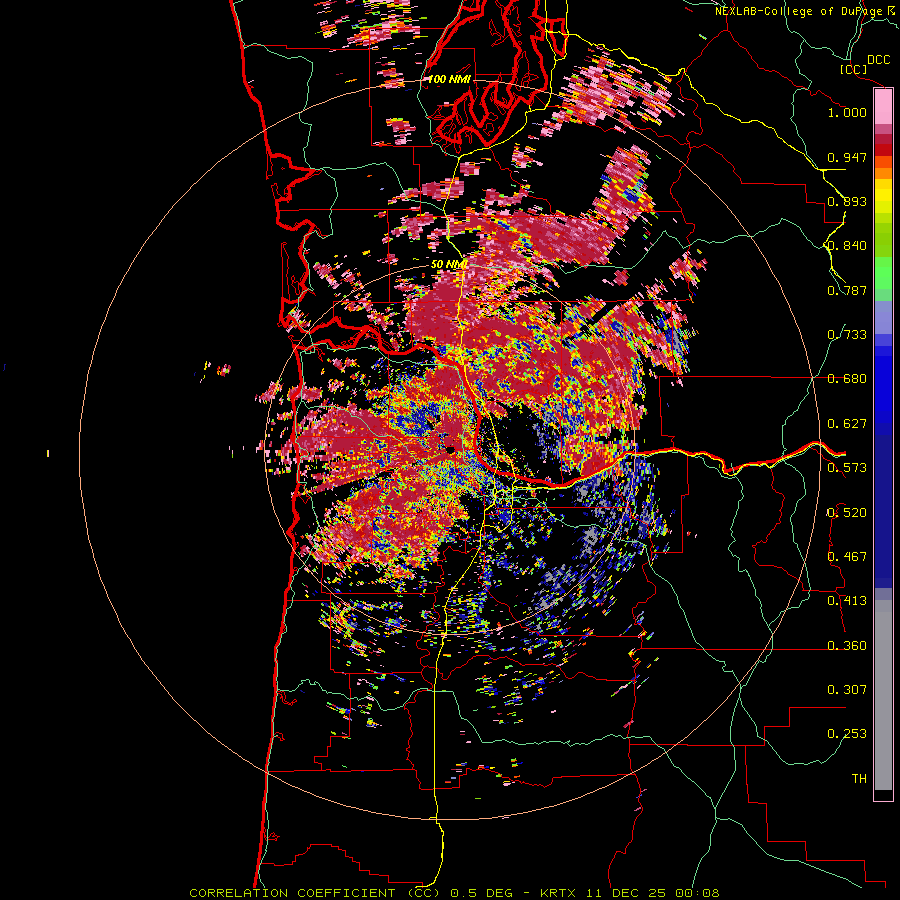Pick the yellow swatch in the color bar

(x=883, y=196)
